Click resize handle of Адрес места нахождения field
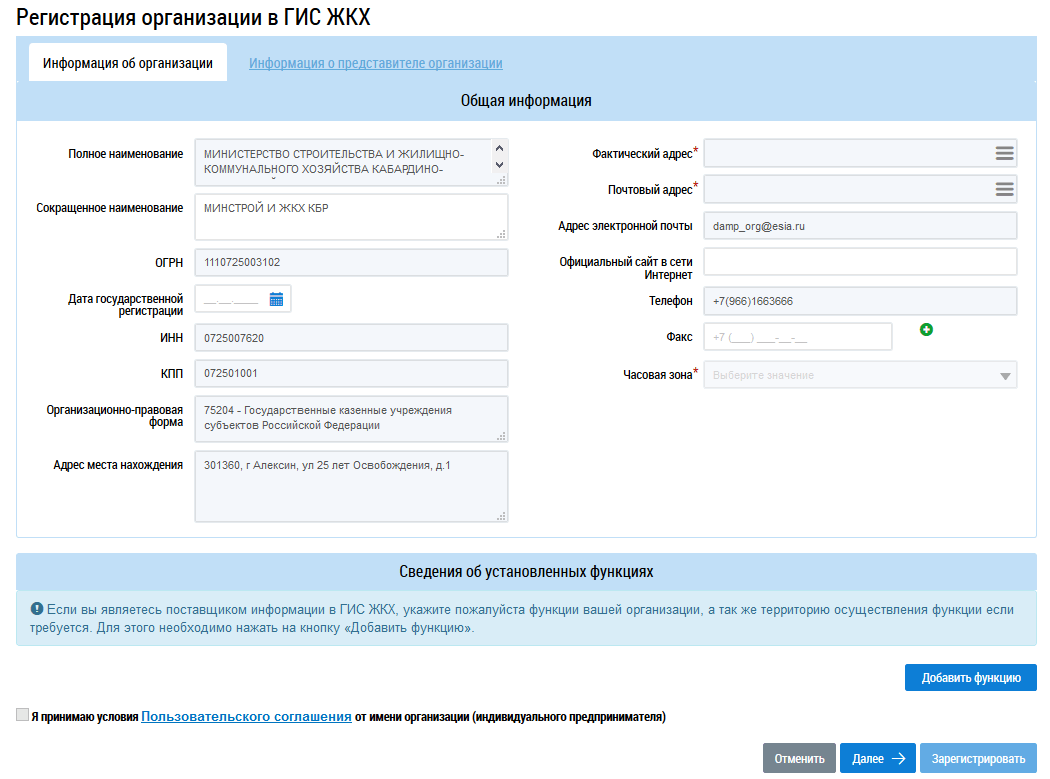The height and width of the screenshot is (779, 1050). click(x=502, y=516)
